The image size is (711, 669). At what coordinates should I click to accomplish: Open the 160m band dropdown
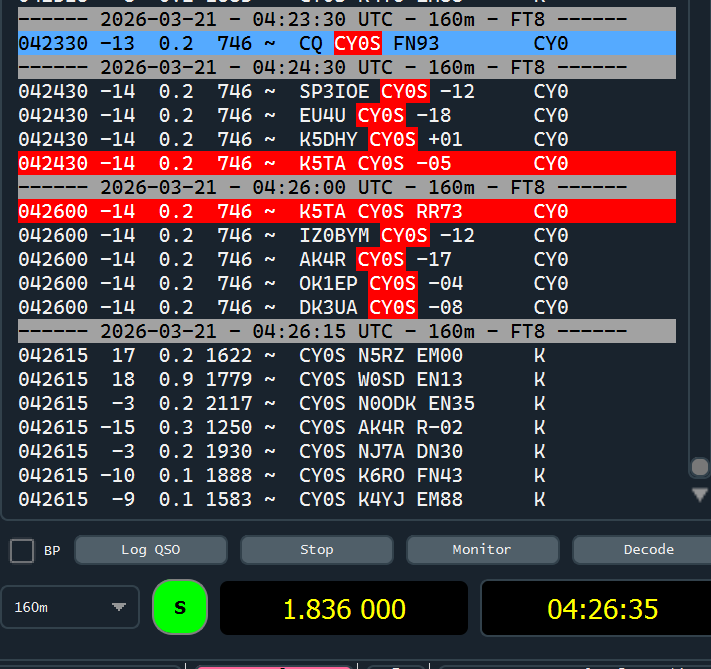[70, 607]
